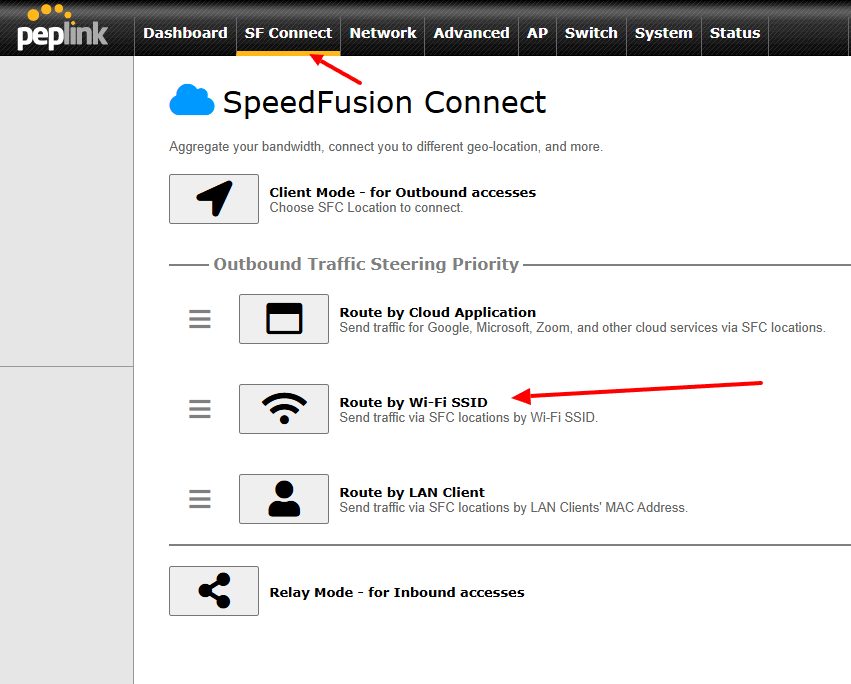Open the System tab
Viewport: 851px width, 684px height.
coord(664,33)
